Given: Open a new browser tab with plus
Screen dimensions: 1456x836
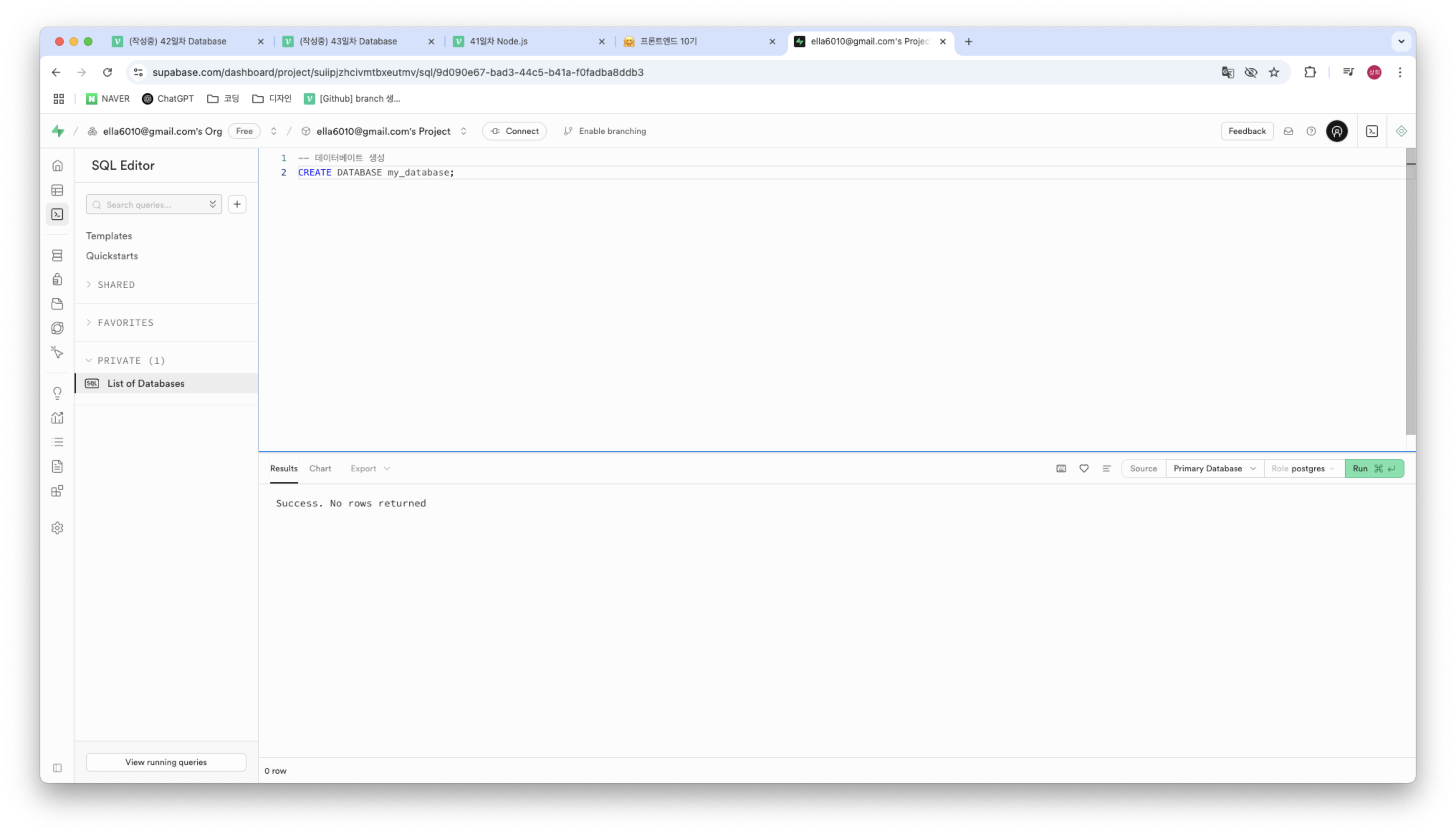Looking at the screenshot, I should tap(968, 41).
